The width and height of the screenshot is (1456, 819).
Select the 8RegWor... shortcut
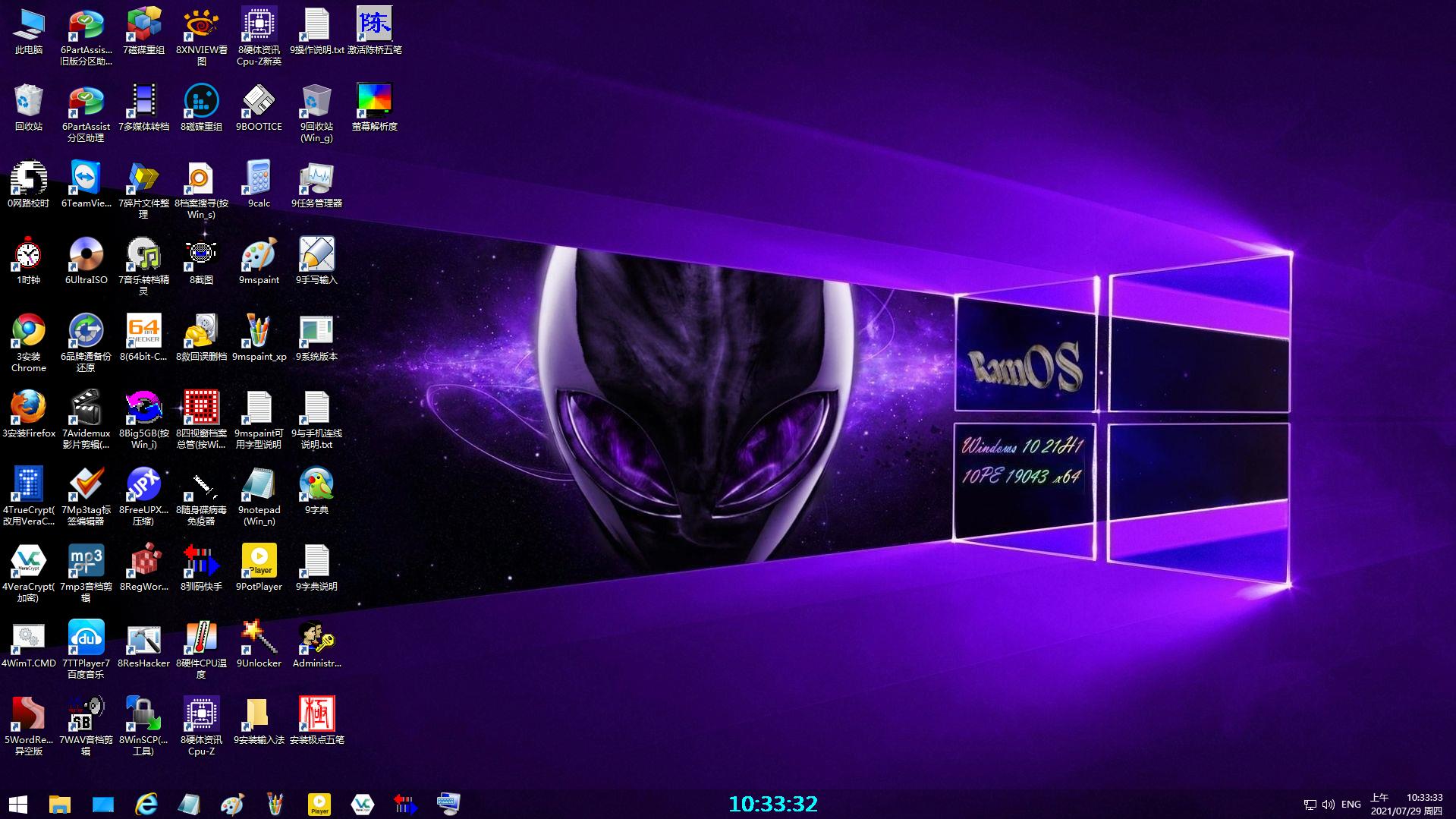(144, 569)
